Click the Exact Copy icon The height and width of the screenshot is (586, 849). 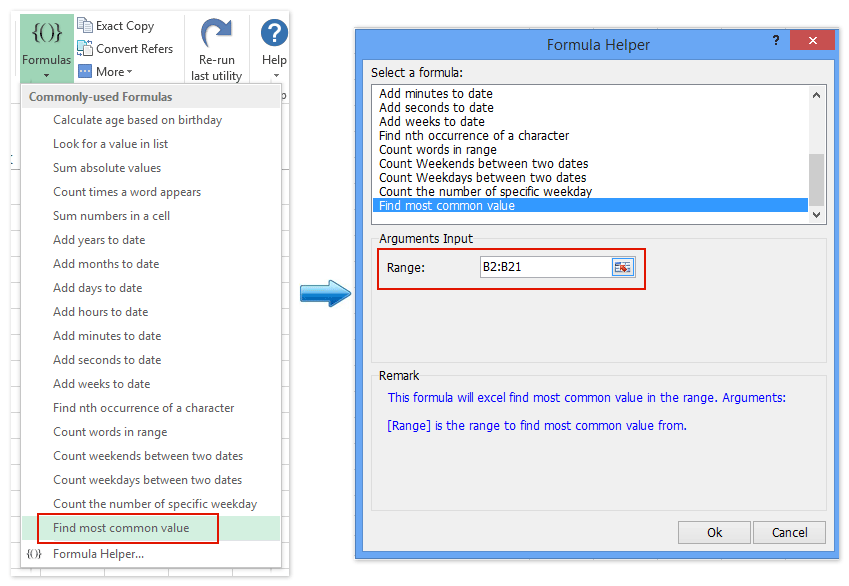[x=85, y=26]
